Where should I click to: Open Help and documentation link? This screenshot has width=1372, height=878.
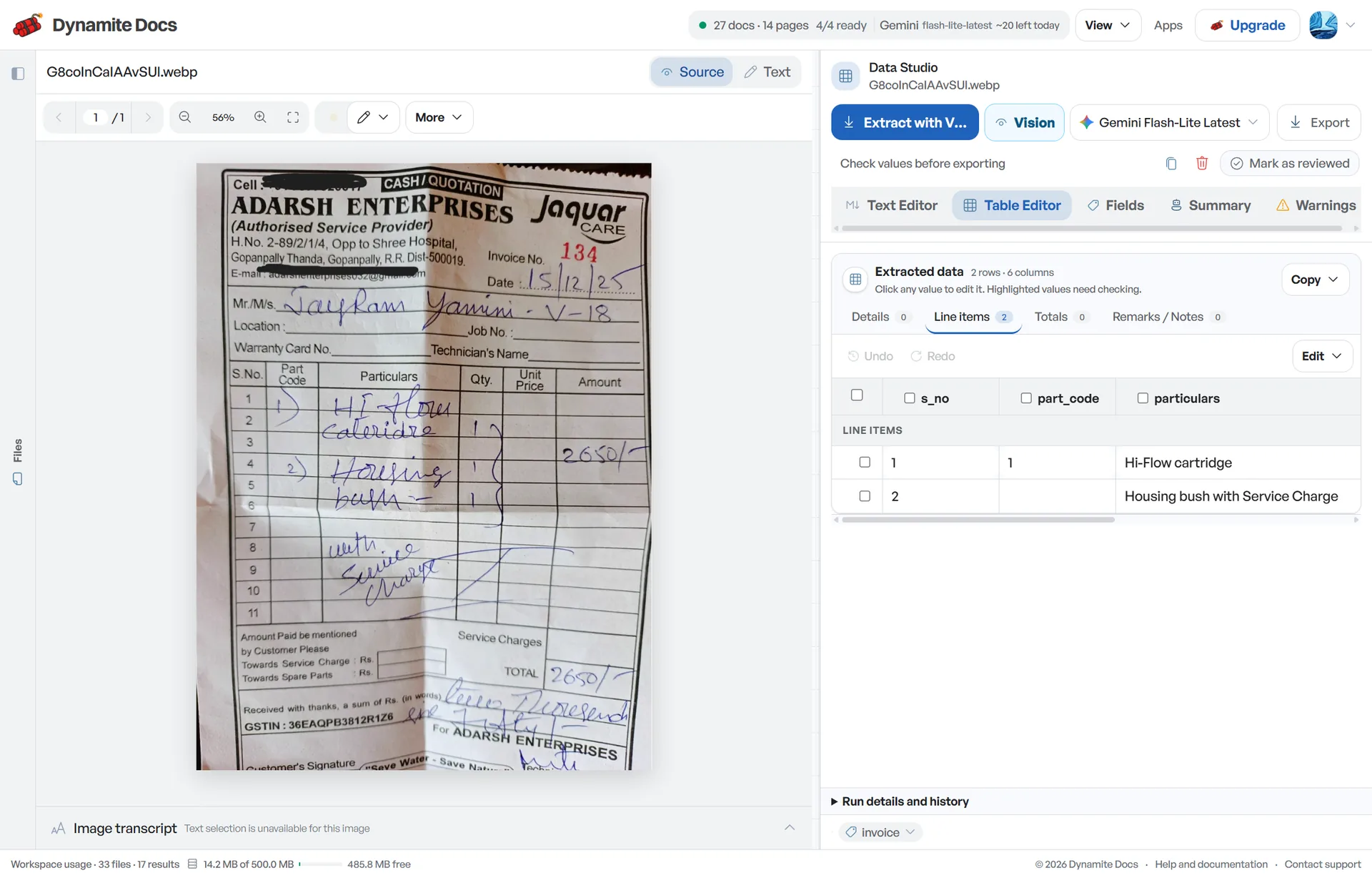click(1211, 864)
